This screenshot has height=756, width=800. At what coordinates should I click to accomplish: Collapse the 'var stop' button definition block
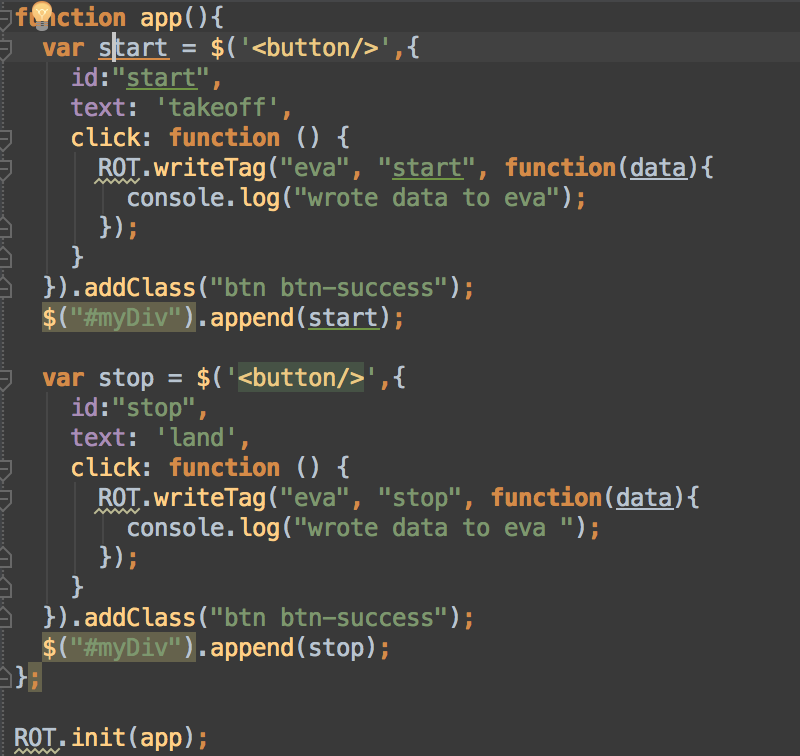click(x=5, y=378)
